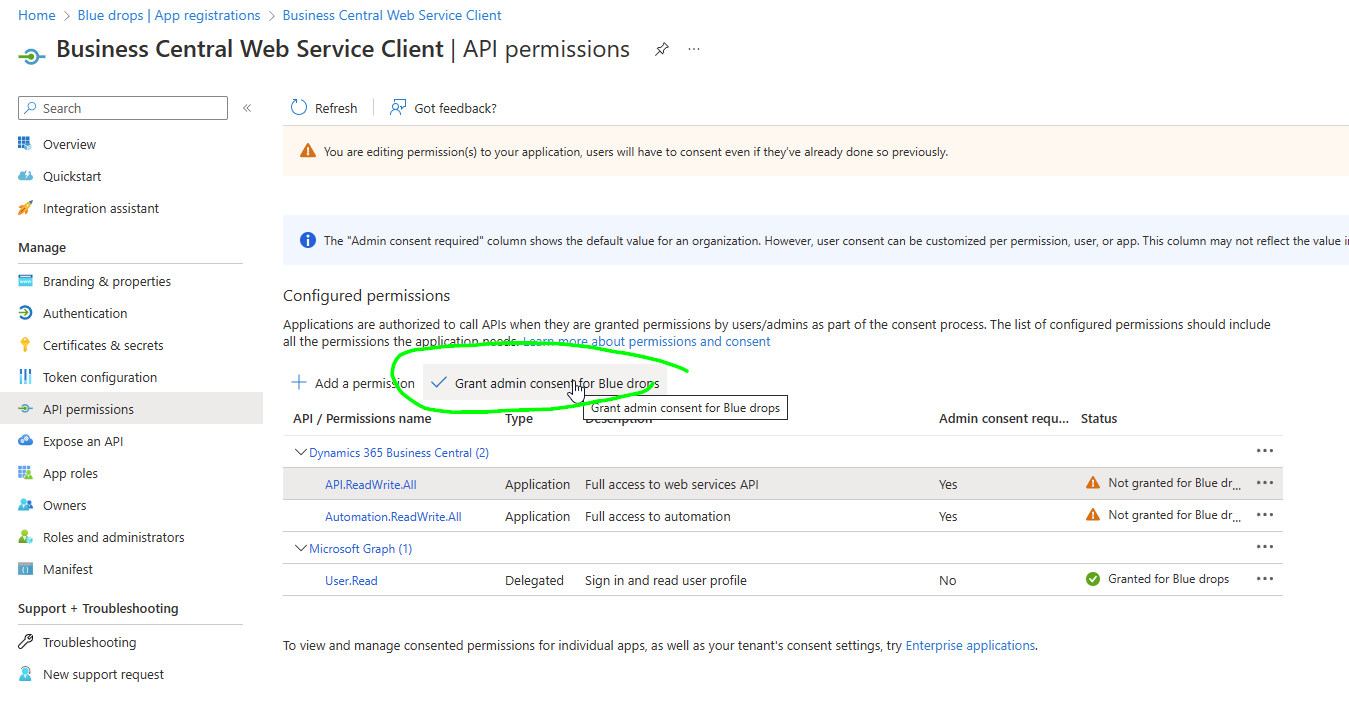Open Blue drops App registrations breadcrumb

[169, 15]
